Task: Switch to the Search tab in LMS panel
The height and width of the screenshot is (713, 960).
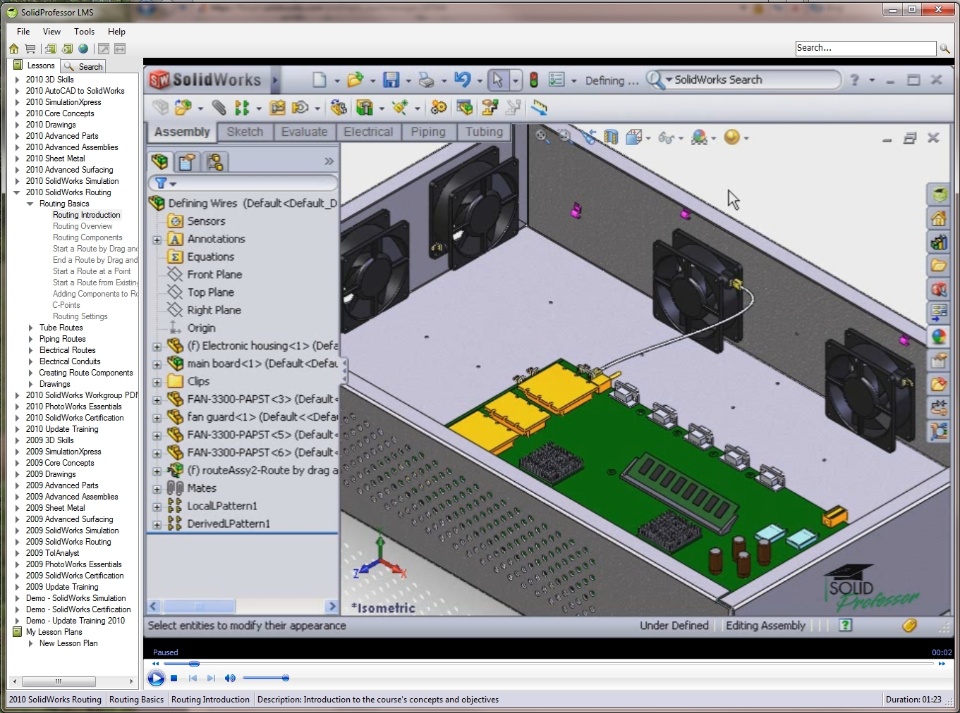Action: point(83,66)
